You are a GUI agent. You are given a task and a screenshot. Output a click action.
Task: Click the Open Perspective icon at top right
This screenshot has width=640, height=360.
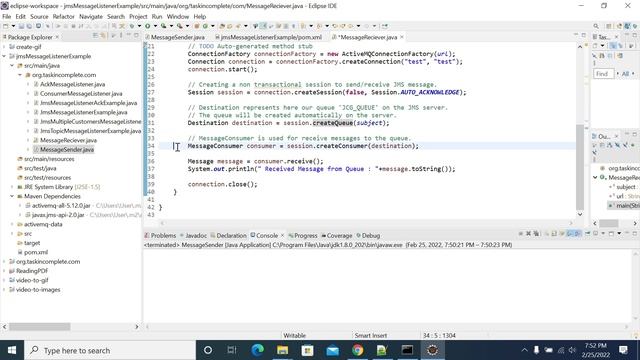pyautogui.click(x=609, y=26)
